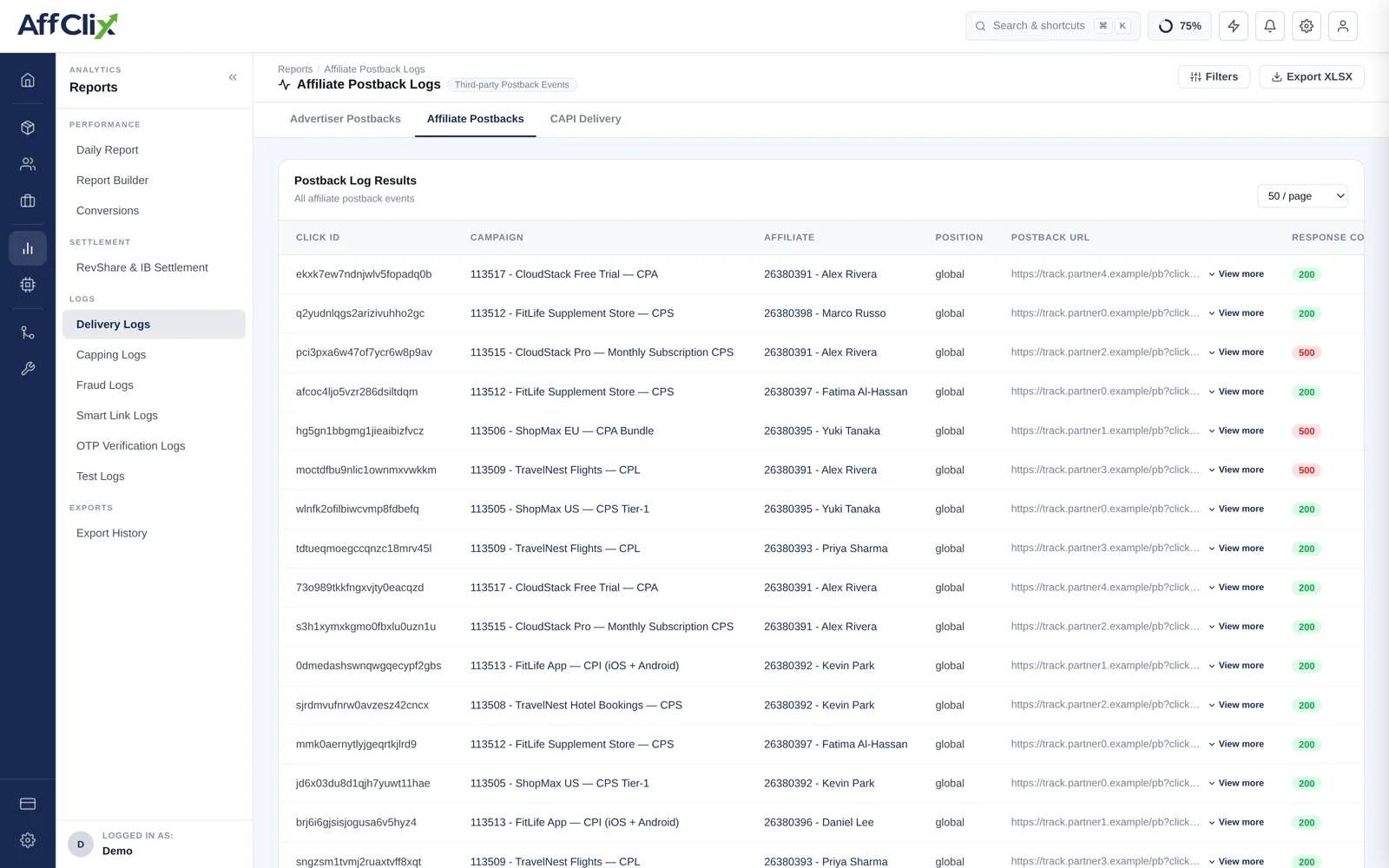Expand View more for hg5gn1bbgmg1jieaibizfvcz row

coord(1236,431)
